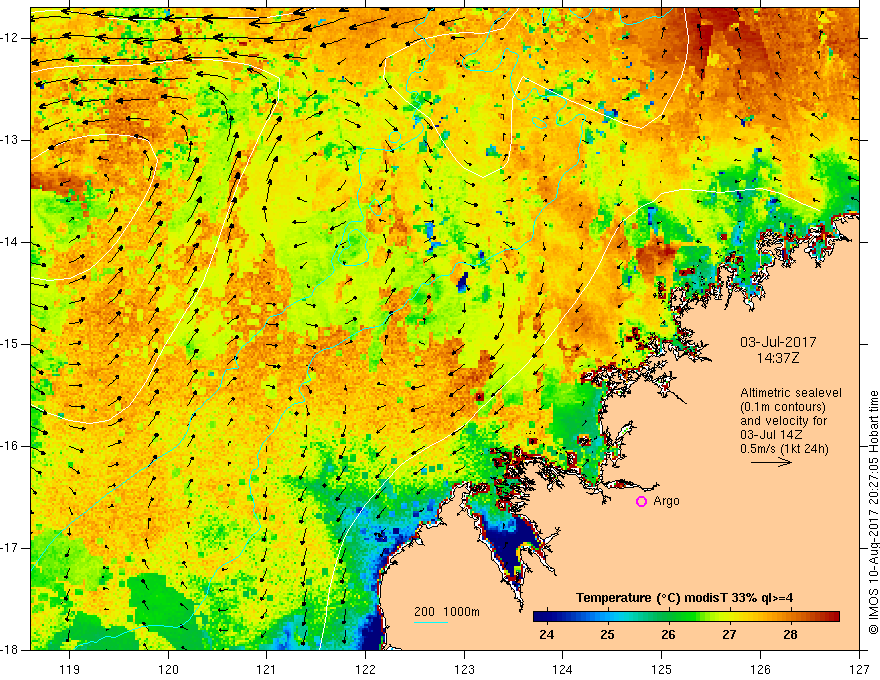Click the dark blue end of colorbar
Viewport: 880px width, 680px height.
click(538, 616)
